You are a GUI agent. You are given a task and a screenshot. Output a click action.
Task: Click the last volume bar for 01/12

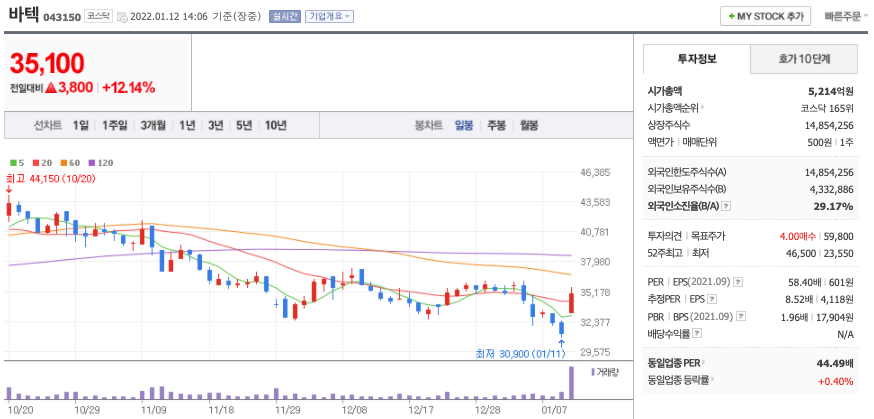pyautogui.click(x=571, y=383)
